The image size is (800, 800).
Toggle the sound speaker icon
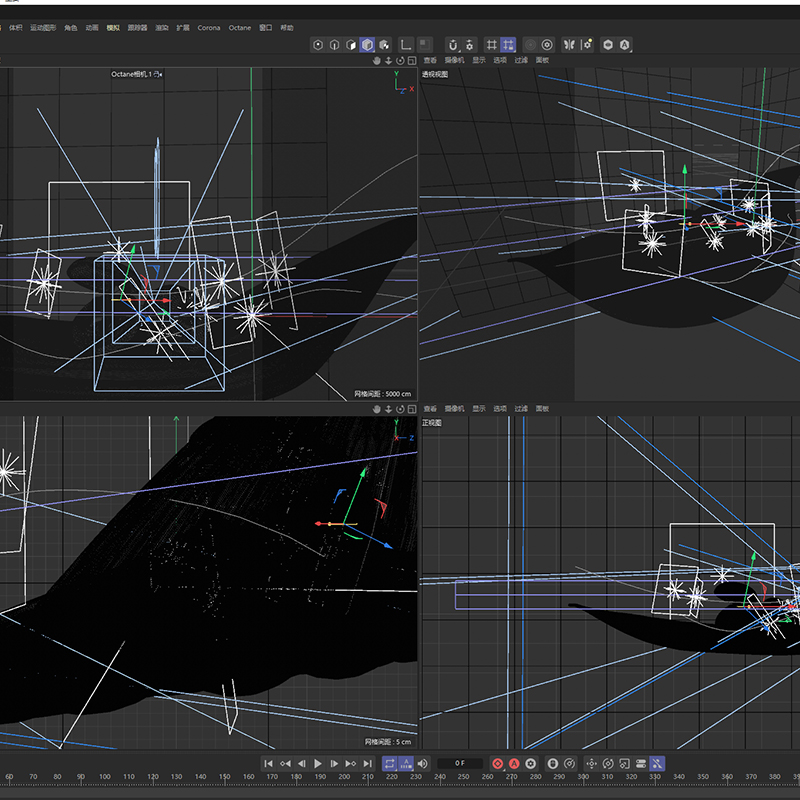pyautogui.click(x=422, y=763)
